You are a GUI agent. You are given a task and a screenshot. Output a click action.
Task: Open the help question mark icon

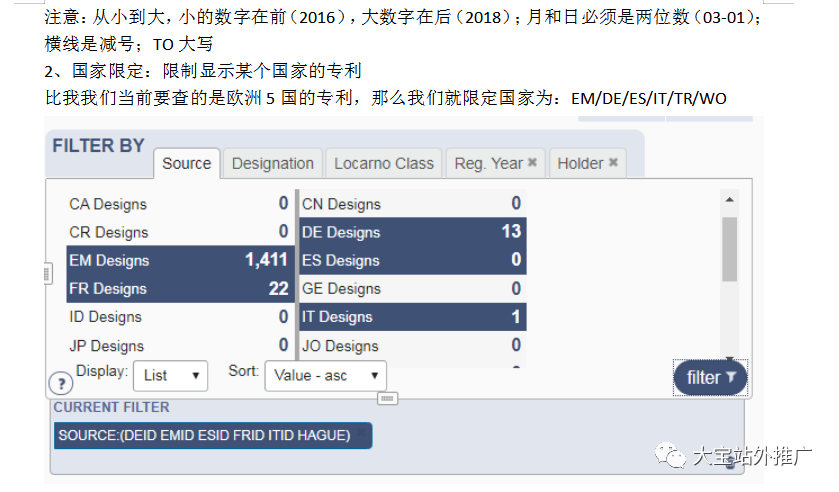[x=60, y=383]
